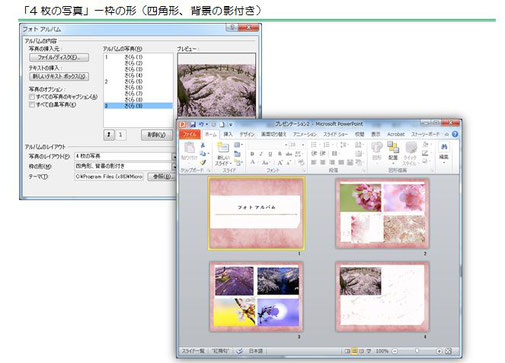Click the Save icon in PowerPoint's quick access toolbar

[193, 124]
